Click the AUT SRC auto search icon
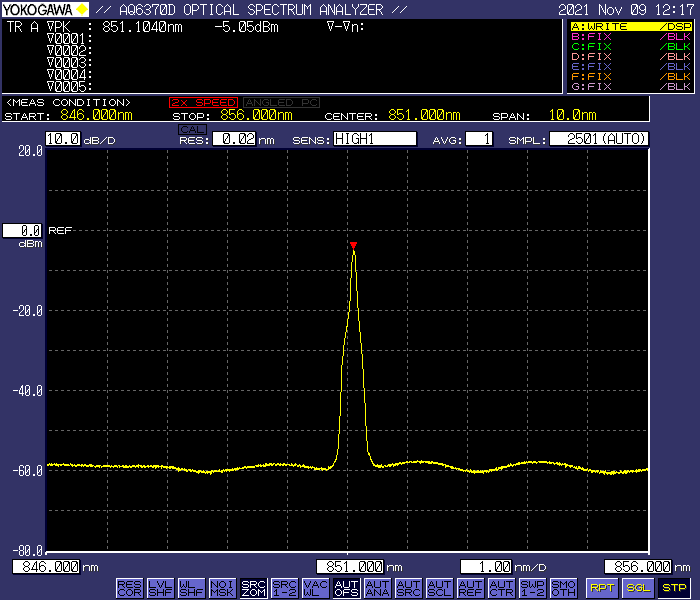Viewport: 700px width, 600px height. (408, 588)
